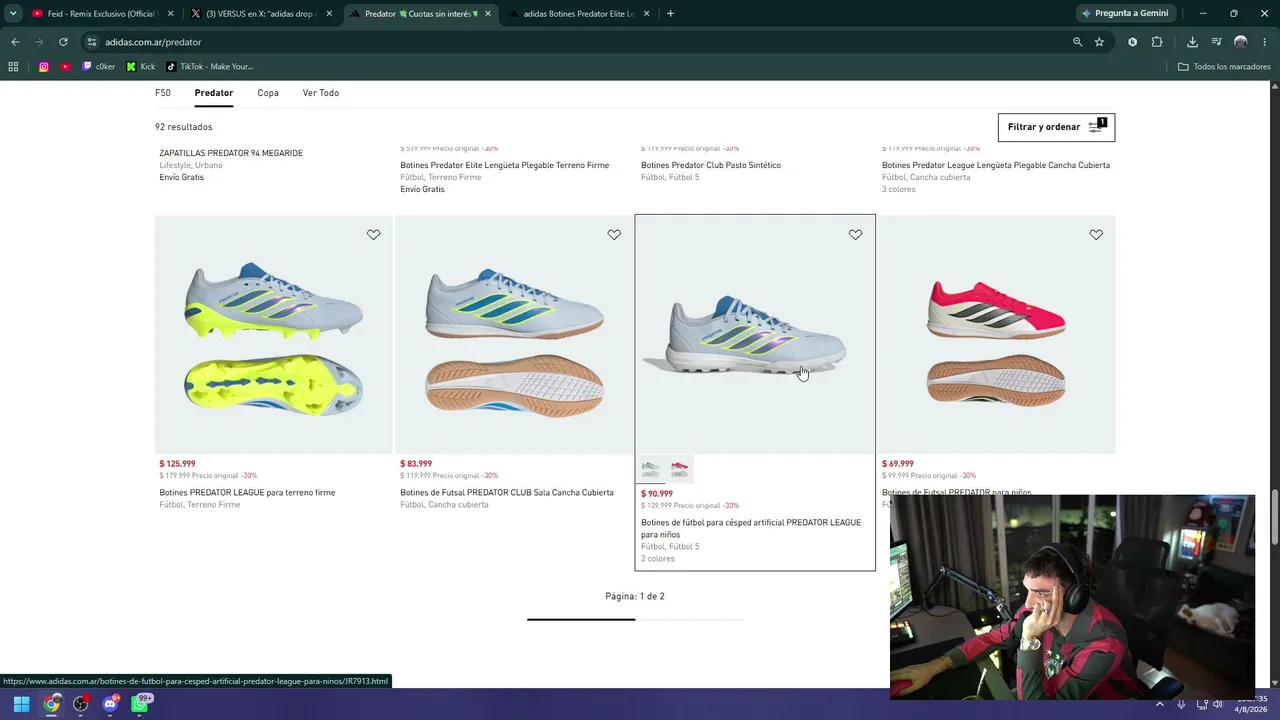This screenshot has height=720, width=1280.
Task: Click the page vertical scrollbar thumb
Action: click(x=1275, y=517)
